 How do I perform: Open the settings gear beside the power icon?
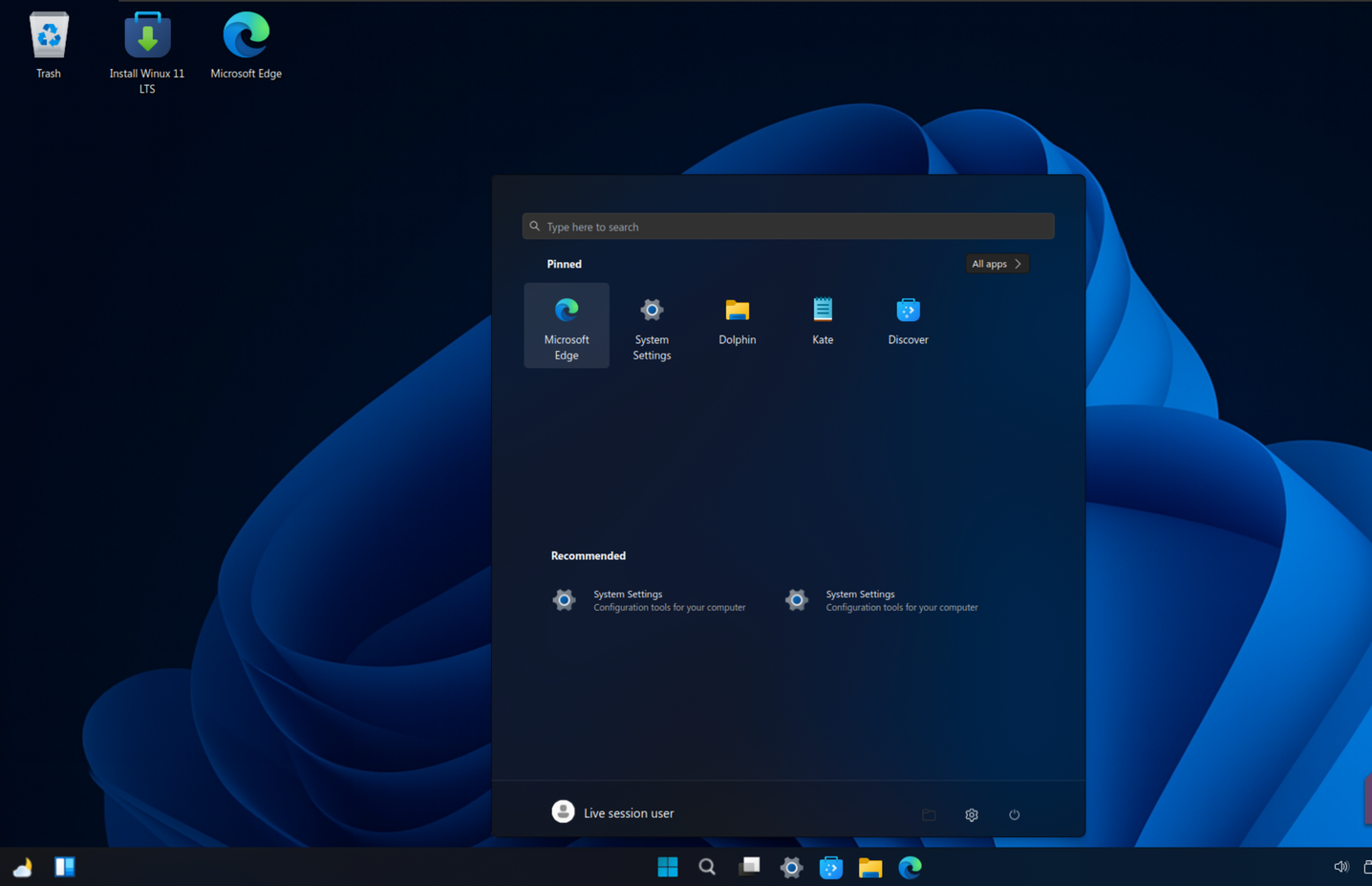(971, 814)
